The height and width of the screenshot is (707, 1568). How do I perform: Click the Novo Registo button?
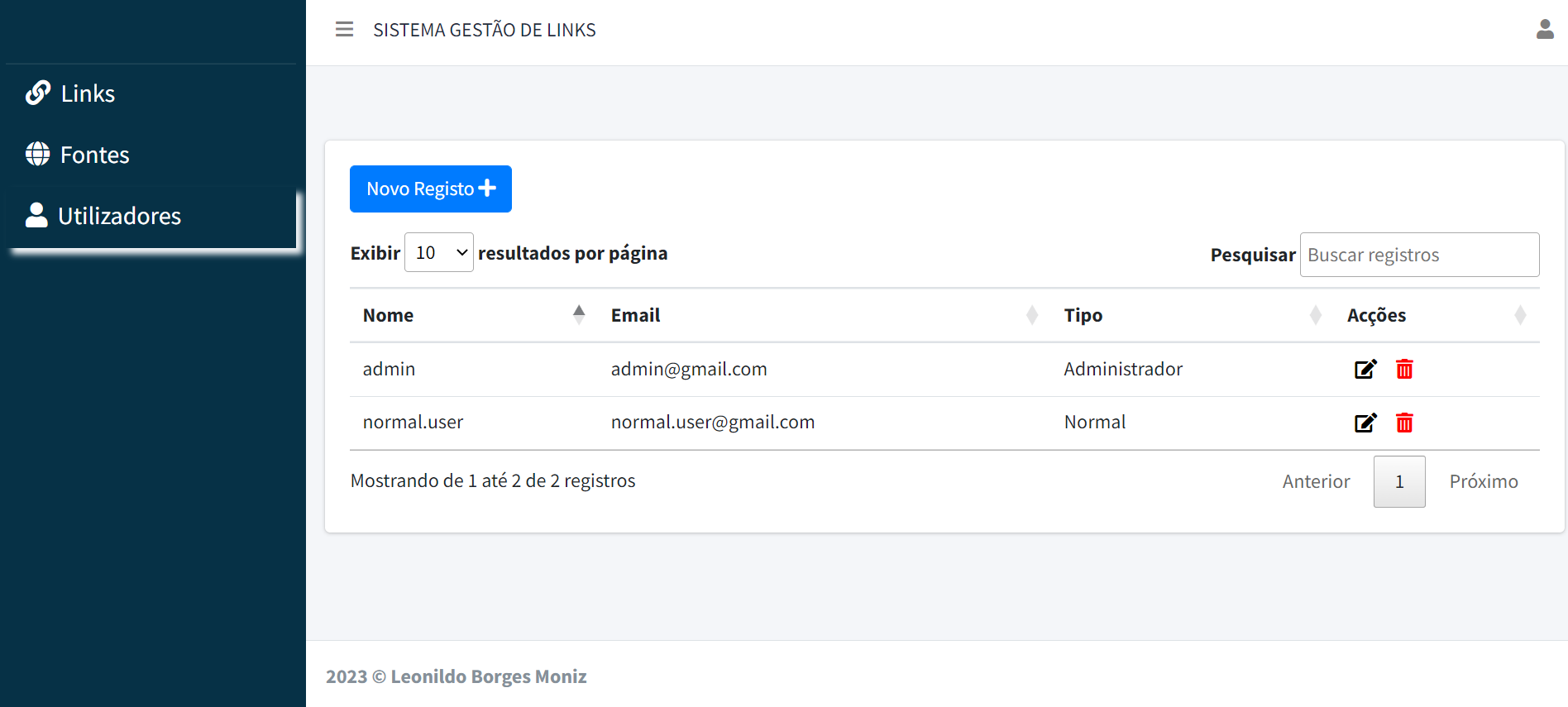[430, 189]
